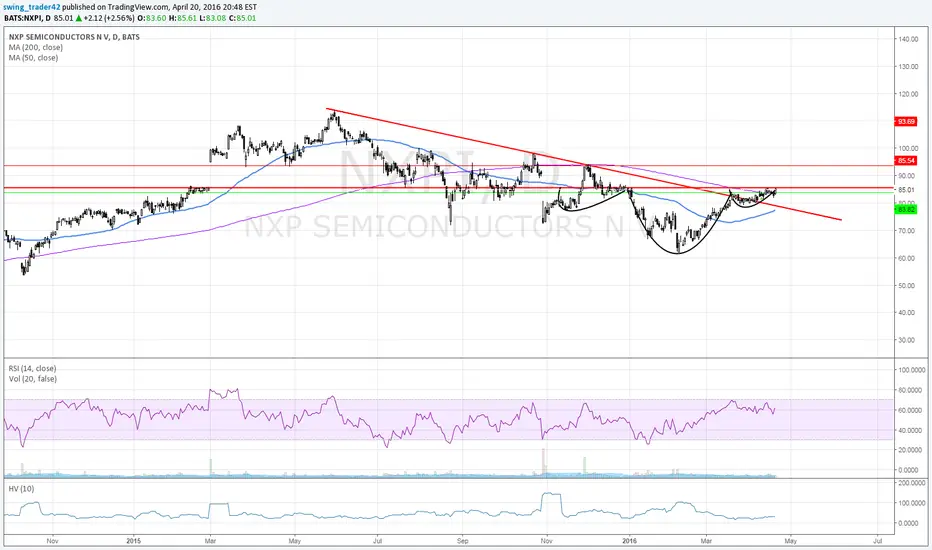Select the HV (10) indicator label

pos(21,489)
